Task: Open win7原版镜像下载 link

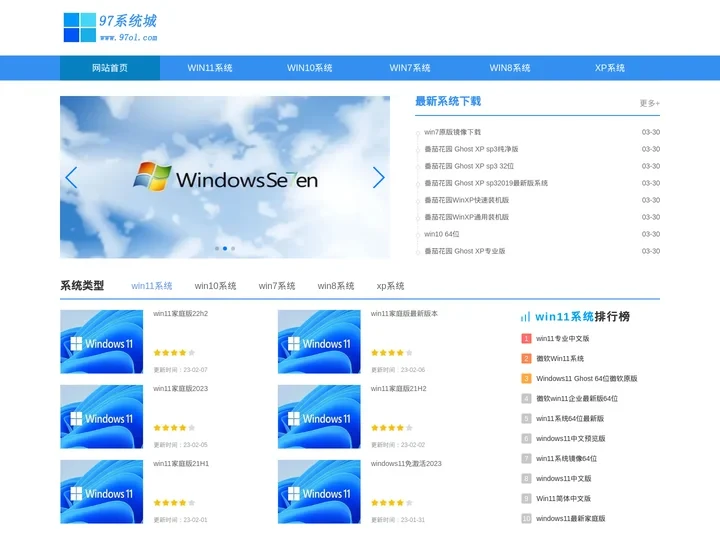Action: (x=452, y=132)
